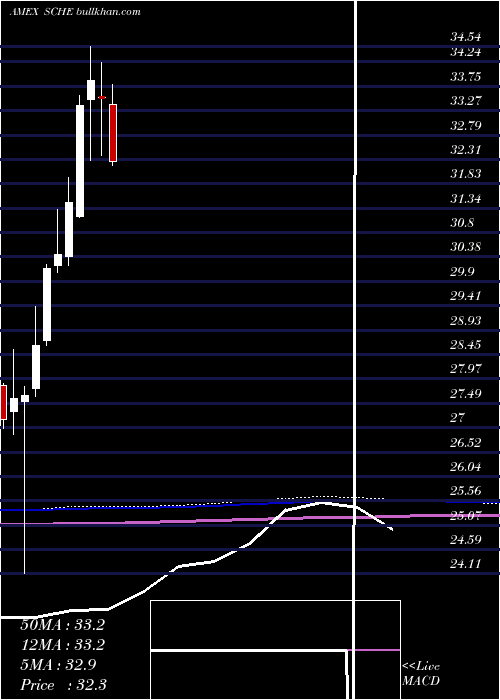Click the tallest white candlestick spanning 31 to 33
This screenshot has width=500, height=700.
click(80, 161)
